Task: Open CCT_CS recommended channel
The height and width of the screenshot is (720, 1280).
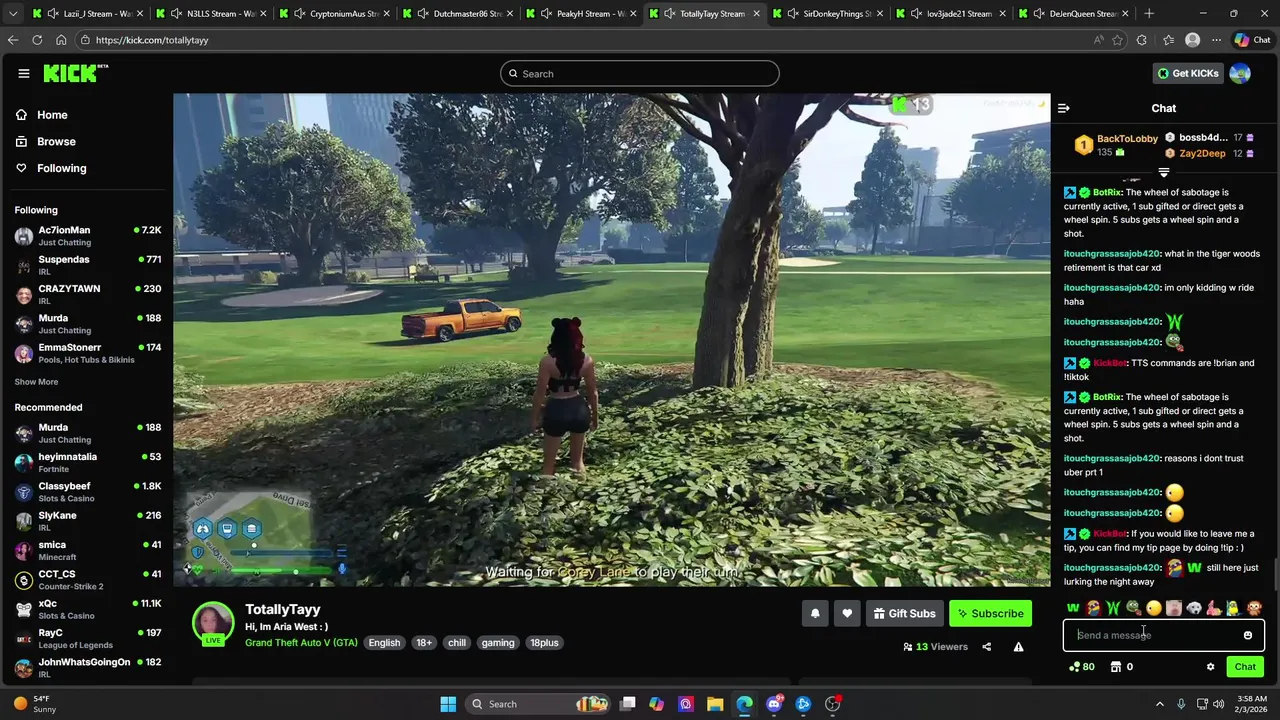Action: point(87,580)
